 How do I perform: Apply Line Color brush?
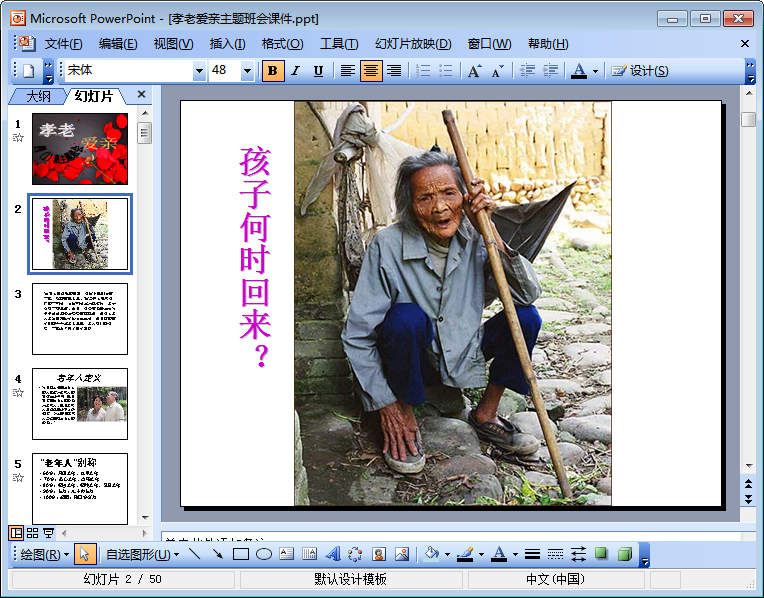click(465, 554)
